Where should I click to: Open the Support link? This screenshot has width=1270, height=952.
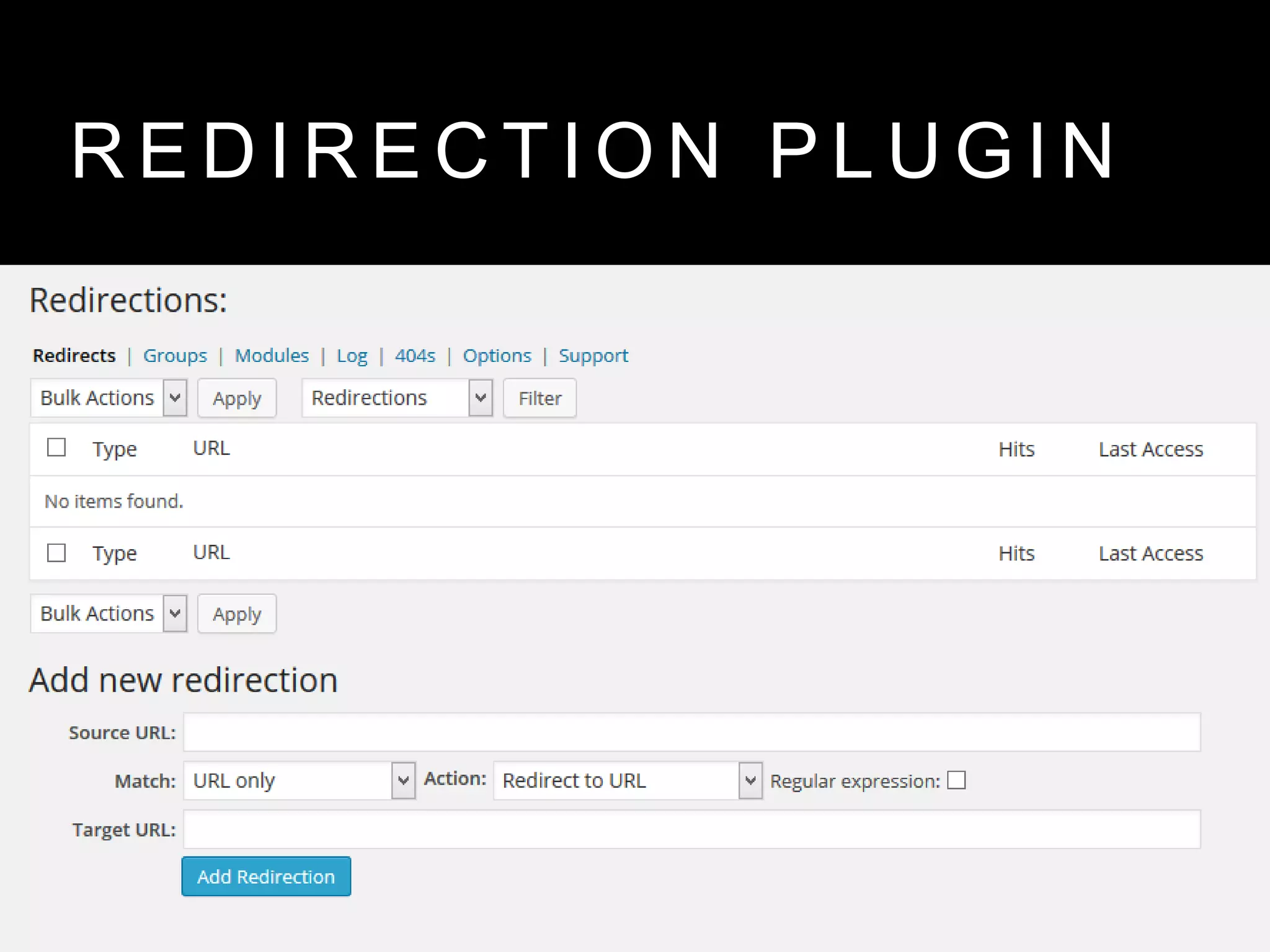click(x=593, y=356)
